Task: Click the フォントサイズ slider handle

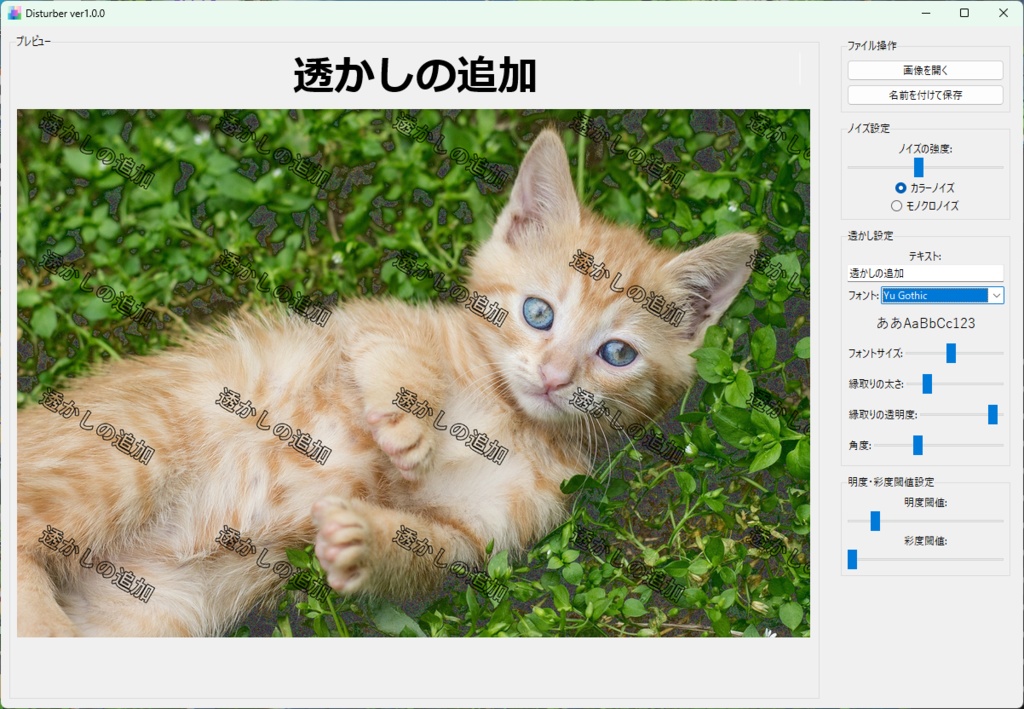Action: (950, 353)
